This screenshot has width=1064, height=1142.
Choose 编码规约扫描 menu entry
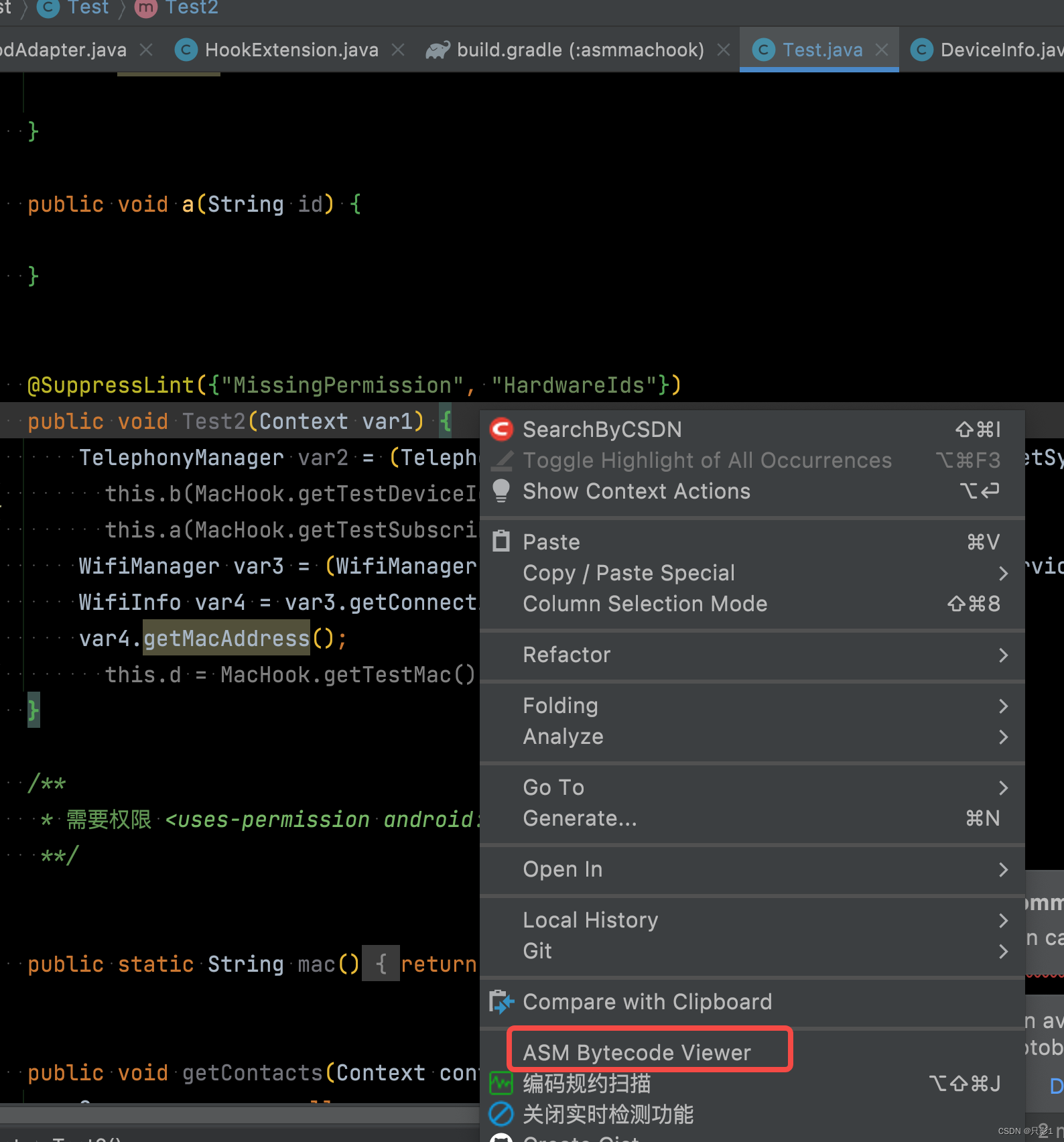(752, 1083)
